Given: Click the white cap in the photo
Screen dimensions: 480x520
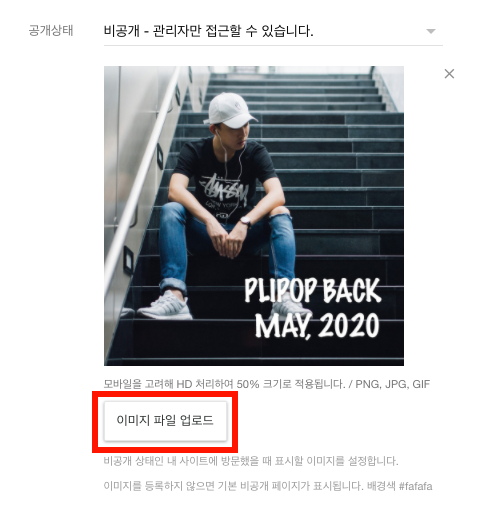Looking at the screenshot, I should tap(231, 110).
